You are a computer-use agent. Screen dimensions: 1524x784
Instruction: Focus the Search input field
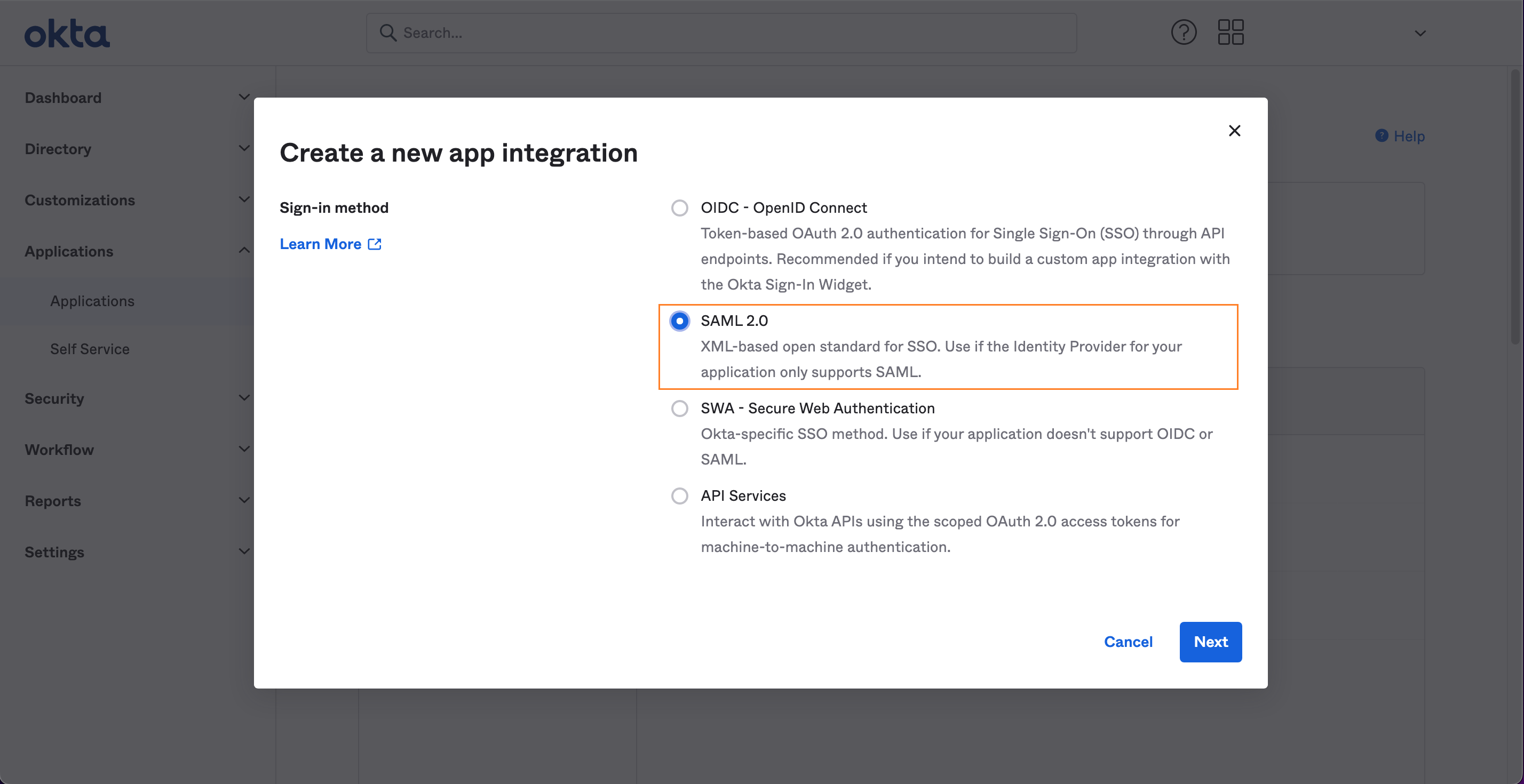click(x=721, y=33)
